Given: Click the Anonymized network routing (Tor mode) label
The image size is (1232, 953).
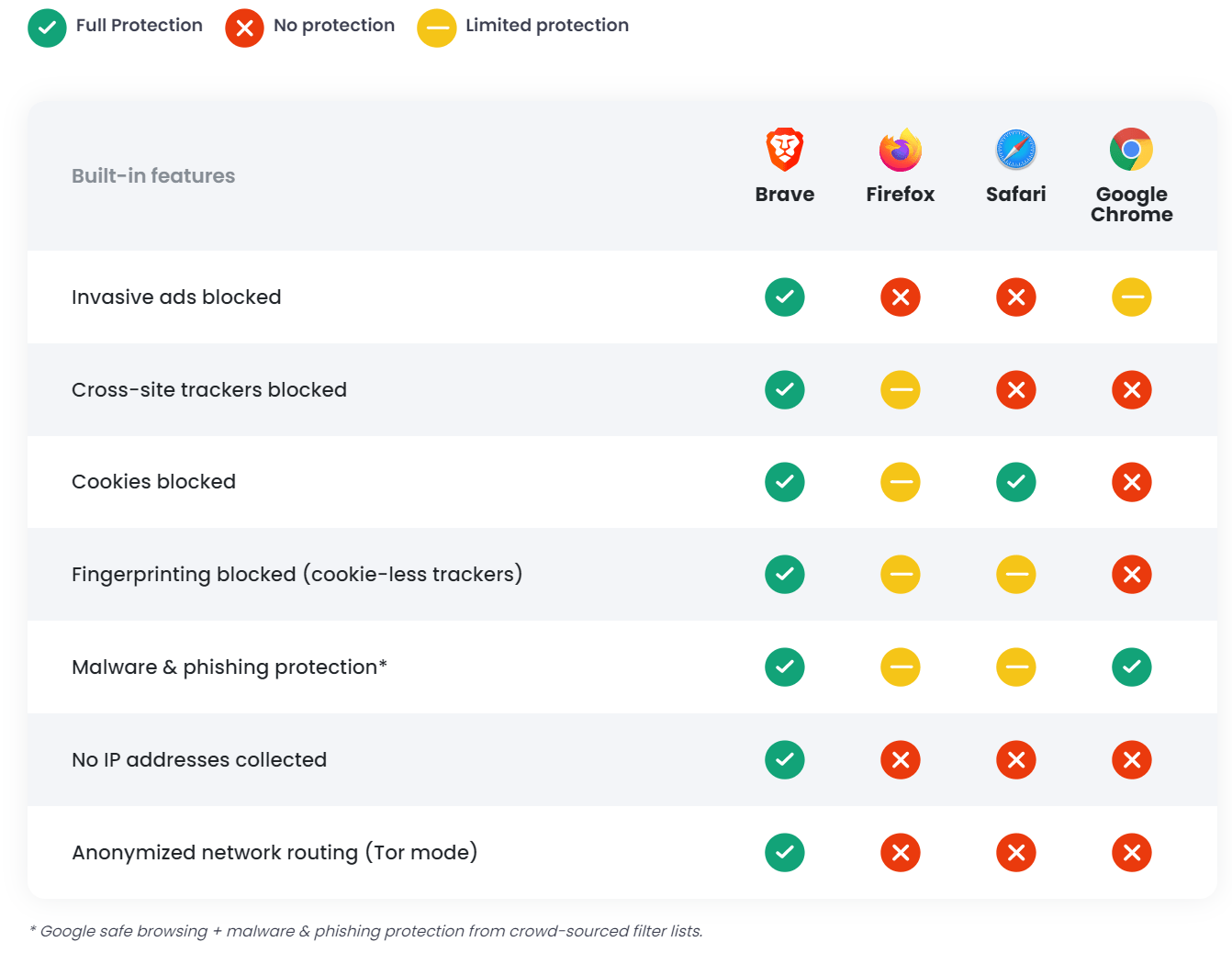Looking at the screenshot, I should pos(274,853).
